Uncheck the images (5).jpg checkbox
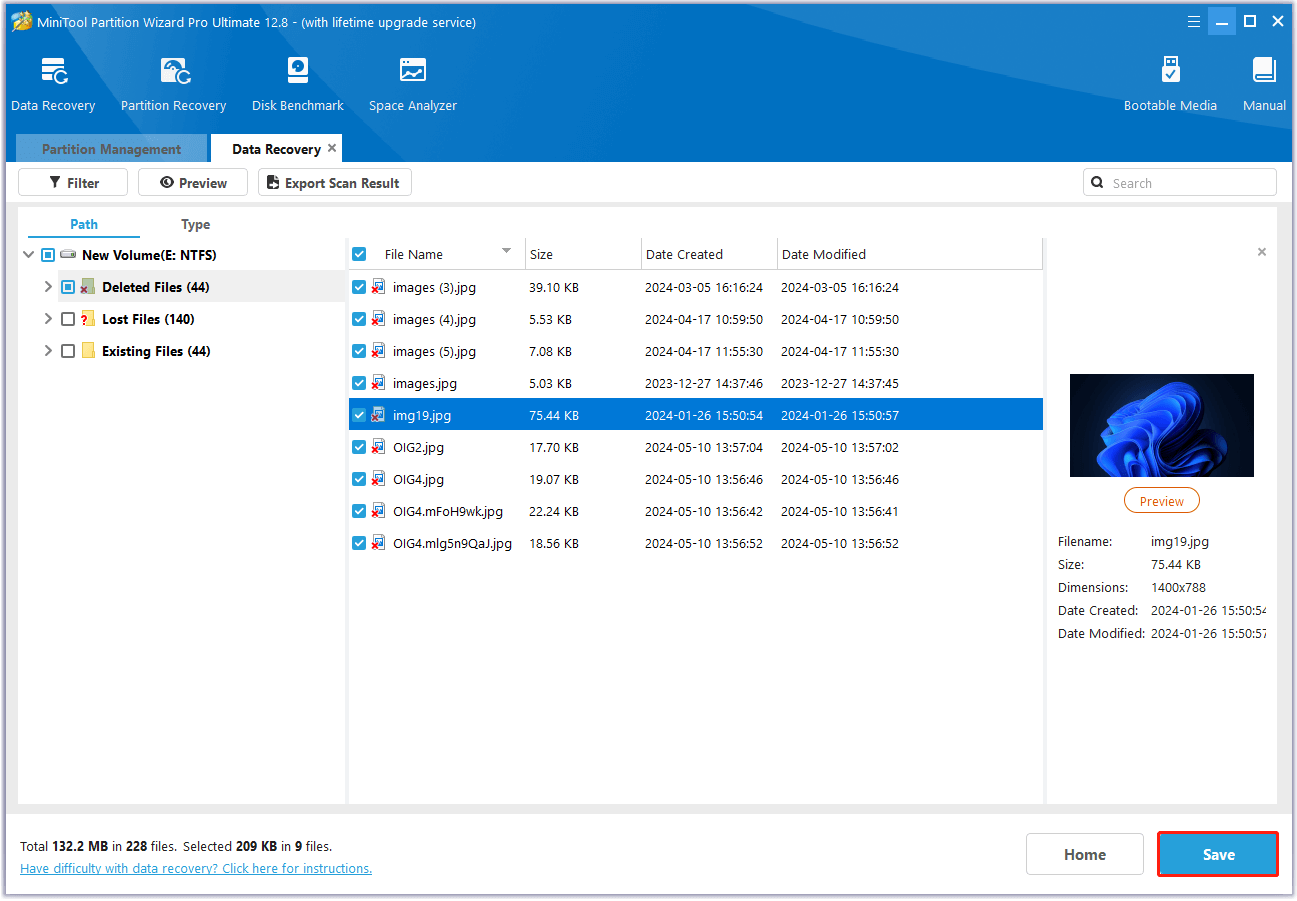Screen dimensions: 1297x901 (359, 351)
